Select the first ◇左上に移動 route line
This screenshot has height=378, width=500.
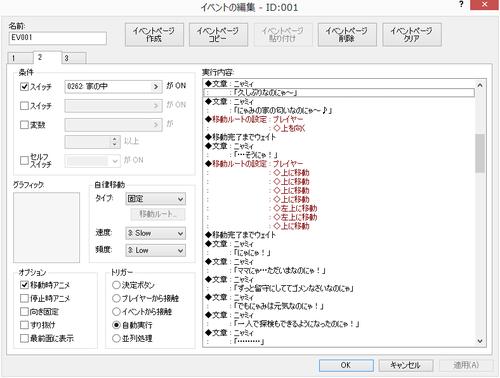click(x=339, y=208)
